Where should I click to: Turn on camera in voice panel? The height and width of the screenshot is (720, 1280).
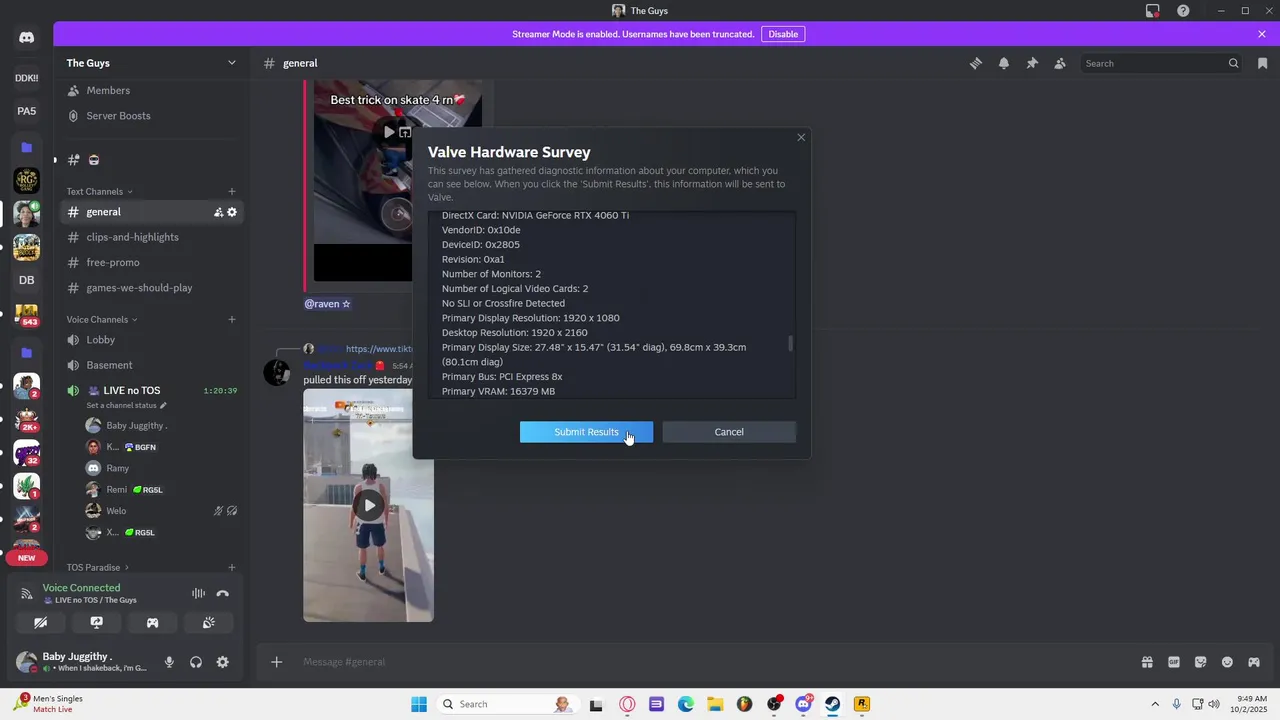pyautogui.click(x=41, y=622)
